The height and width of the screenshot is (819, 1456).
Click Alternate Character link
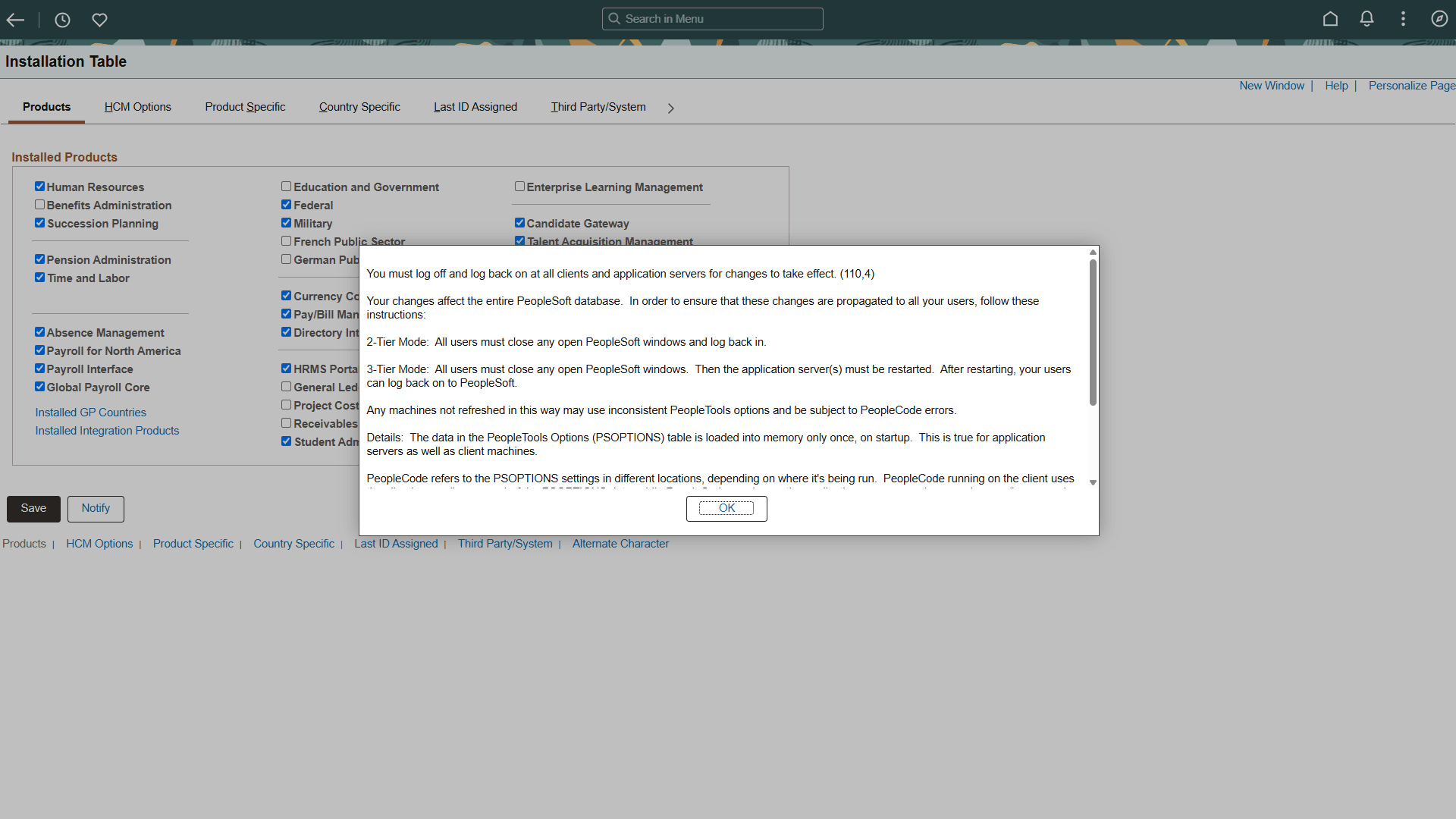pyautogui.click(x=620, y=544)
